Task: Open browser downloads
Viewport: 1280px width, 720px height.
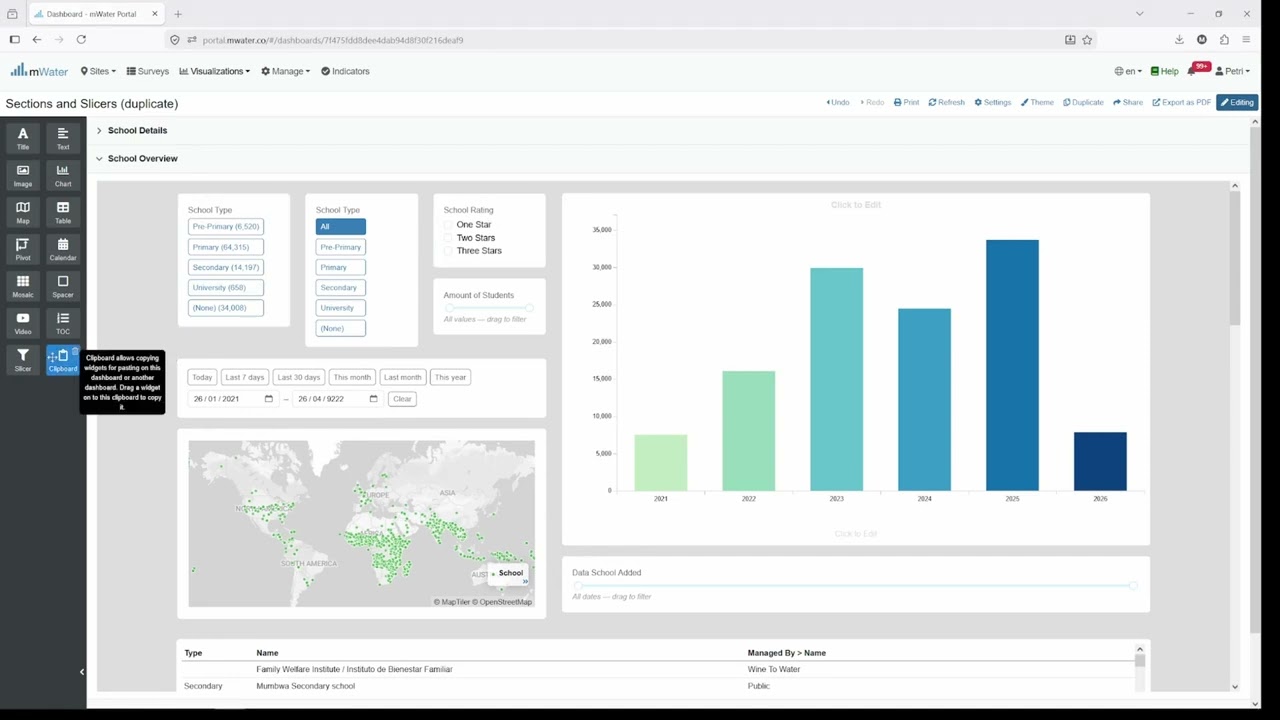Action: (x=1179, y=40)
